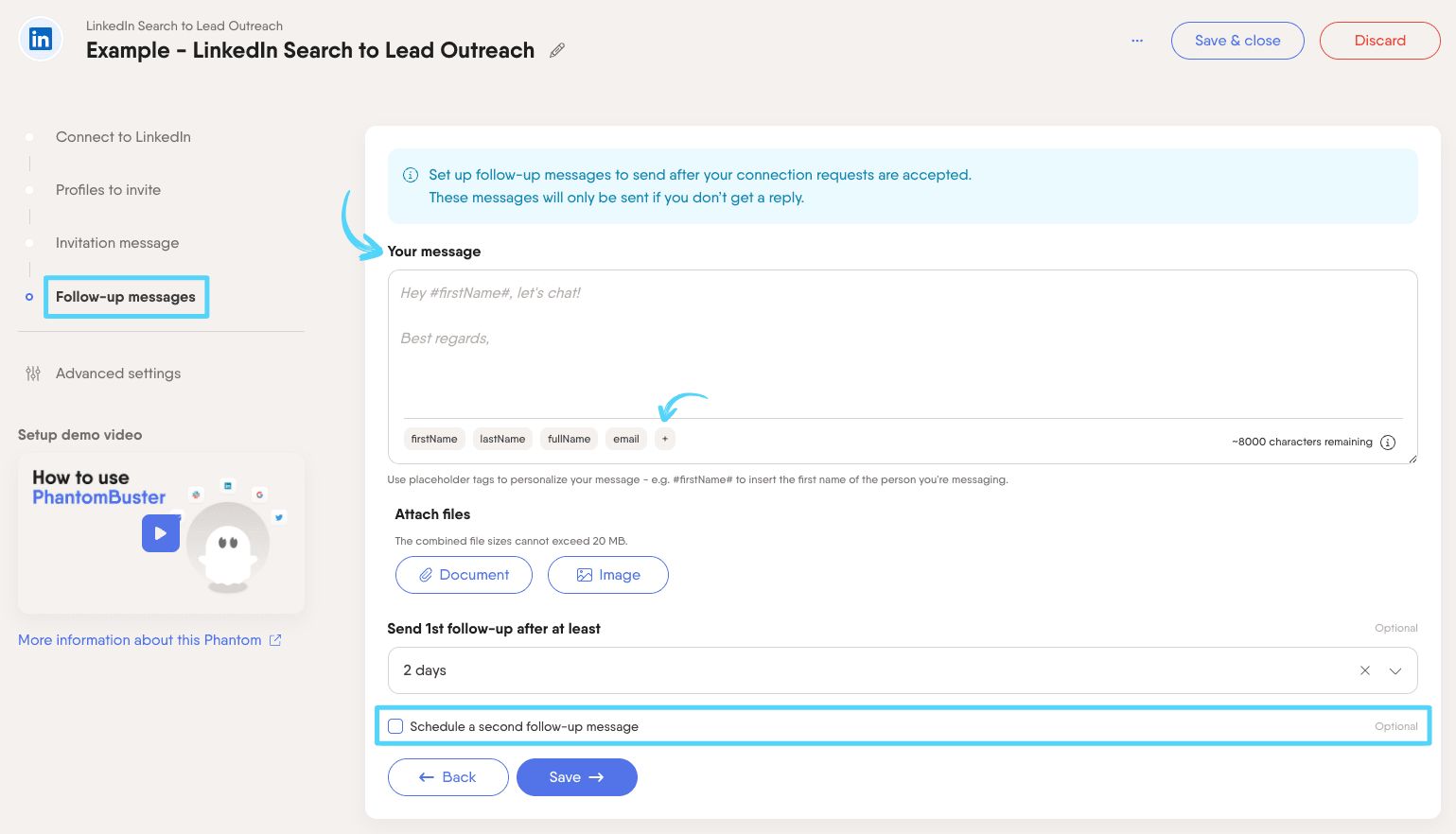Image resolution: width=1456 pixels, height=834 pixels.
Task: Open the three-dots more options menu
Action: coord(1137,41)
